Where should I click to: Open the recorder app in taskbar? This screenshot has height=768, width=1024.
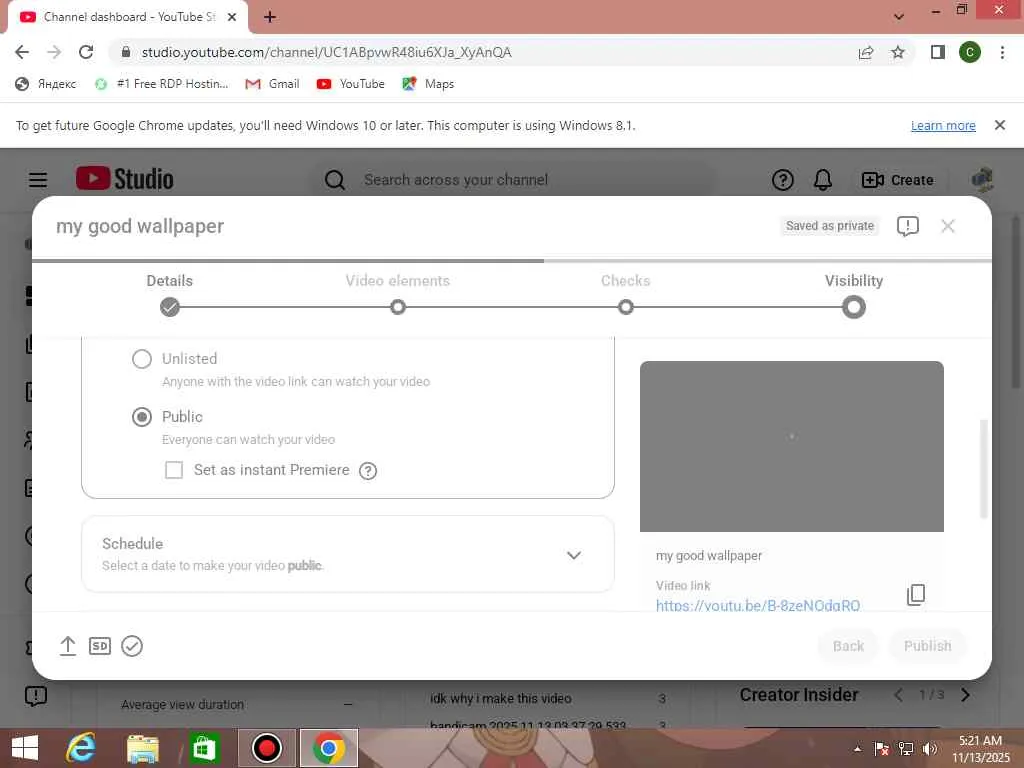coord(266,748)
